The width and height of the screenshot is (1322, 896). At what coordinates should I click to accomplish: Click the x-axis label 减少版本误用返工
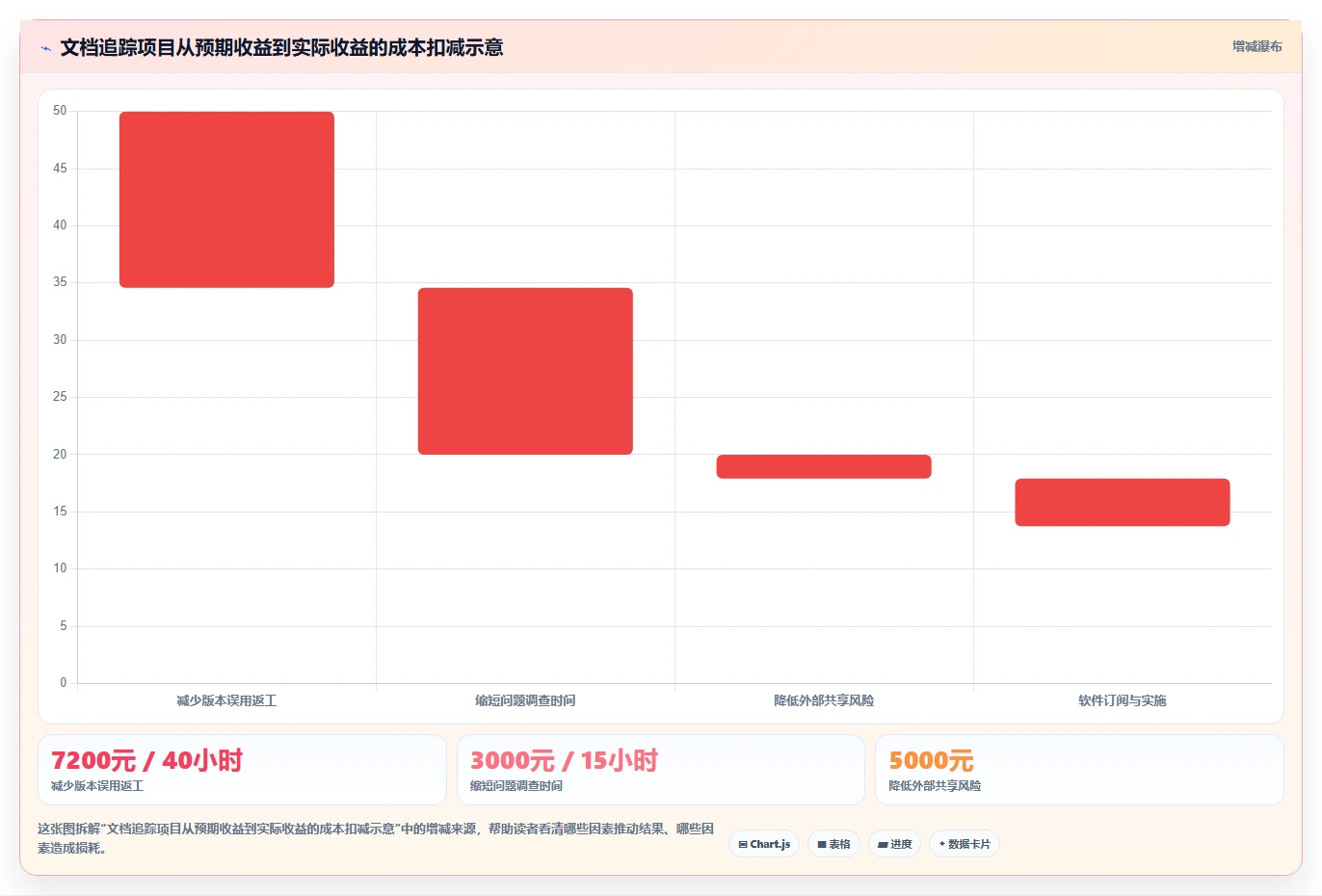click(226, 700)
